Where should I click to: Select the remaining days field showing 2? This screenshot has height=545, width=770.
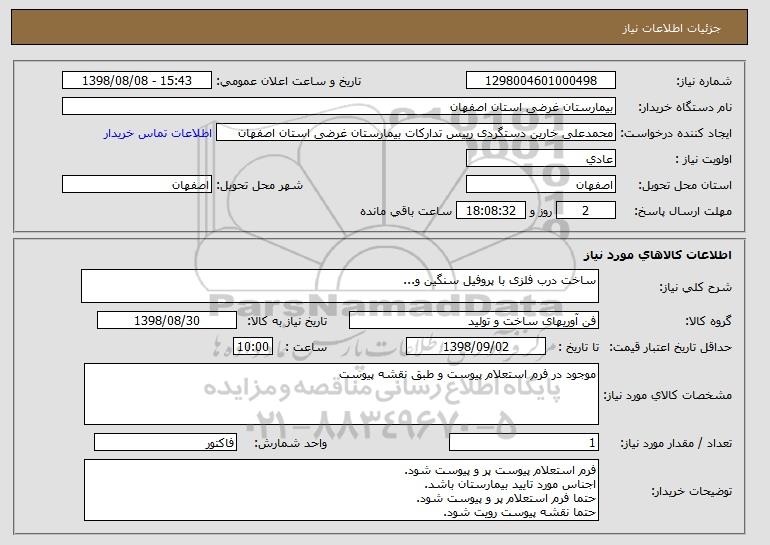[x=585, y=211]
